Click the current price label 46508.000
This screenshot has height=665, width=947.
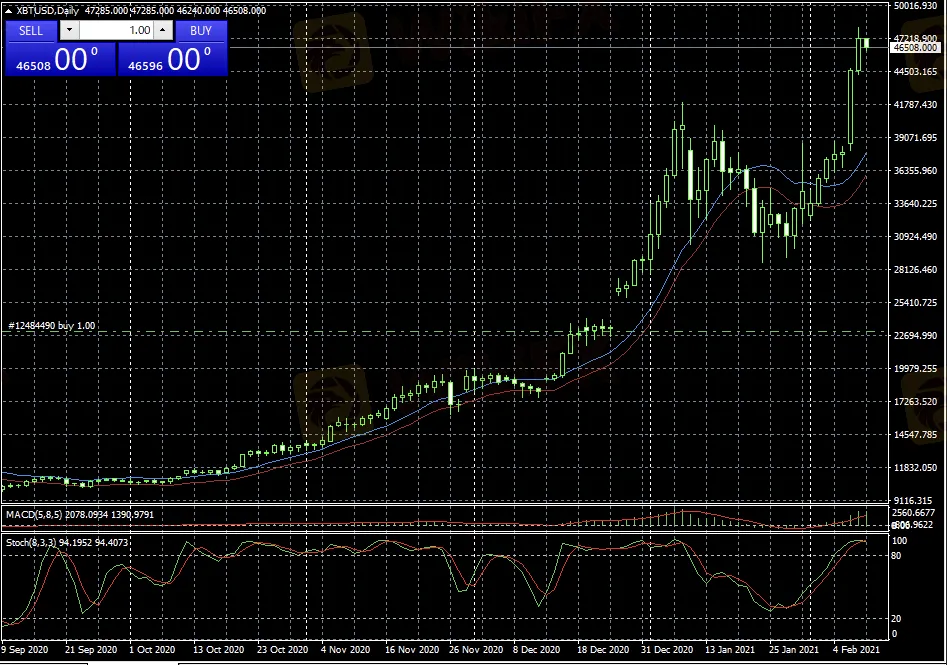[x=915, y=48]
